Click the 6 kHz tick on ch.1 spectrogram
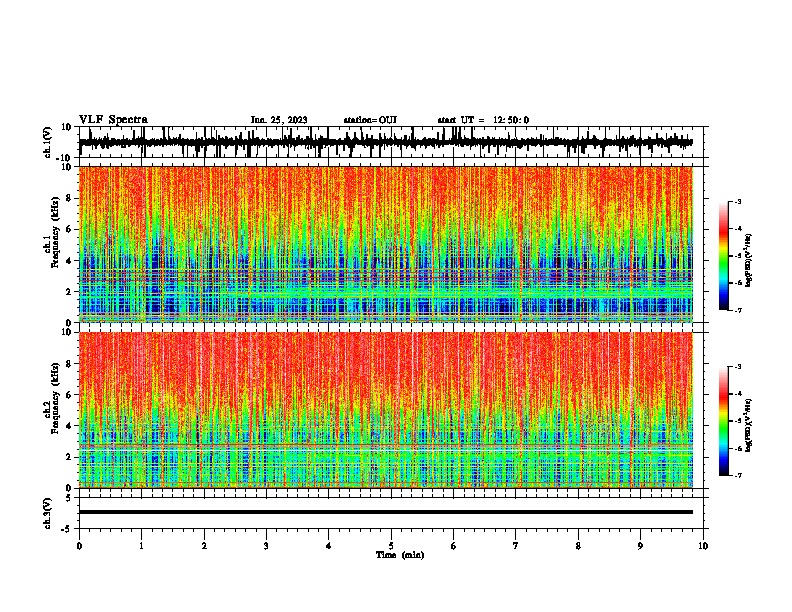 coord(70,230)
